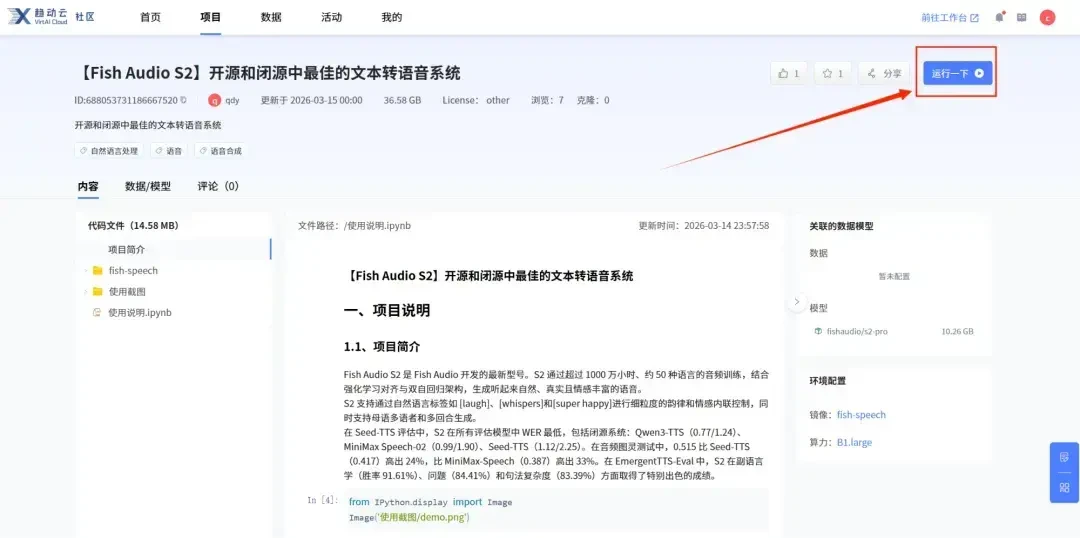Click the 1.1、项目简介 heading
The height and width of the screenshot is (538, 1080).
pyautogui.click(x=382, y=346)
